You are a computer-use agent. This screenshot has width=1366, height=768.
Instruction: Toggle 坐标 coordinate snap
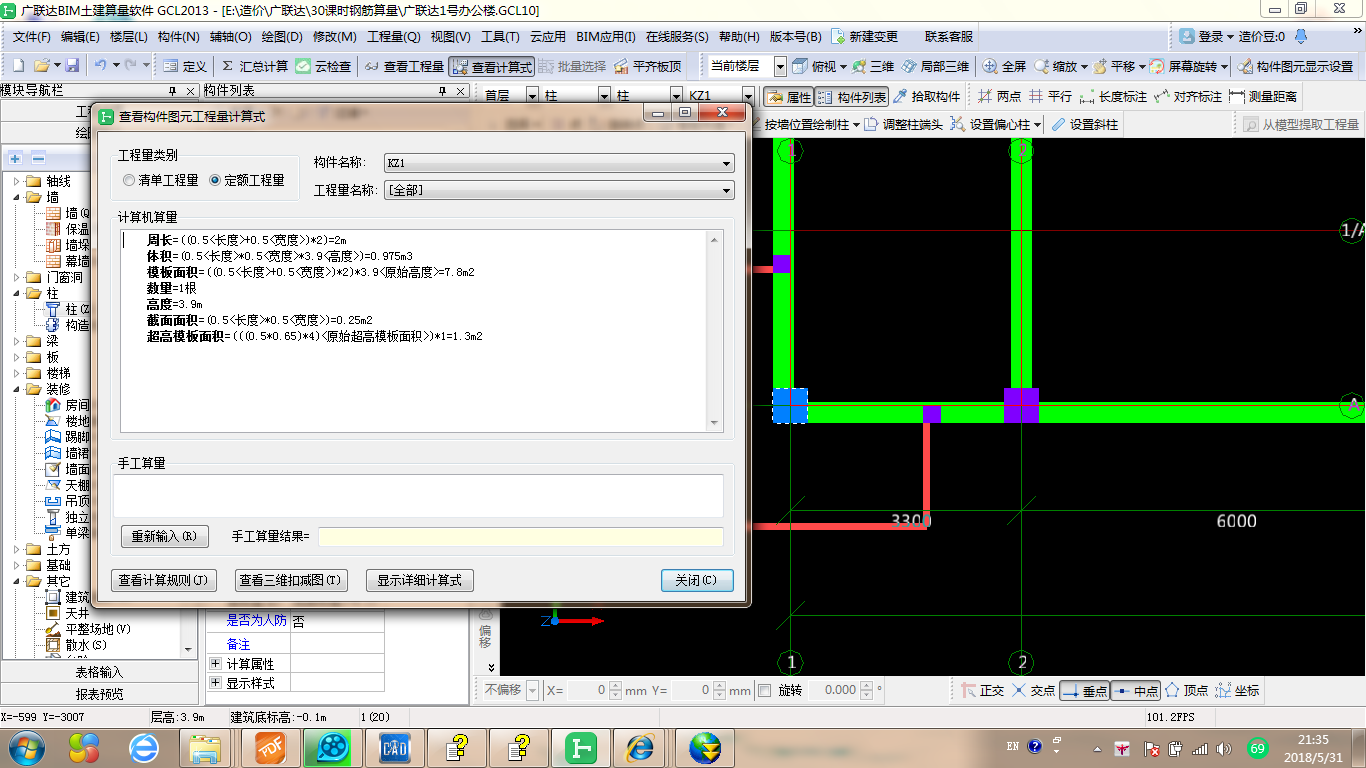click(x=1237, y=691)
